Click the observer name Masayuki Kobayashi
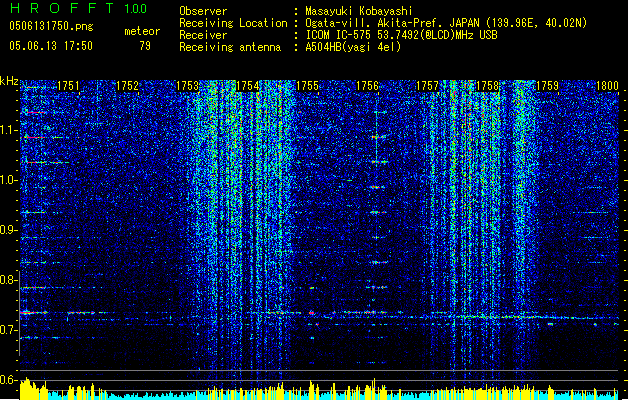The height and width of the screenshot is (400, 629). (x=358, y=11)
